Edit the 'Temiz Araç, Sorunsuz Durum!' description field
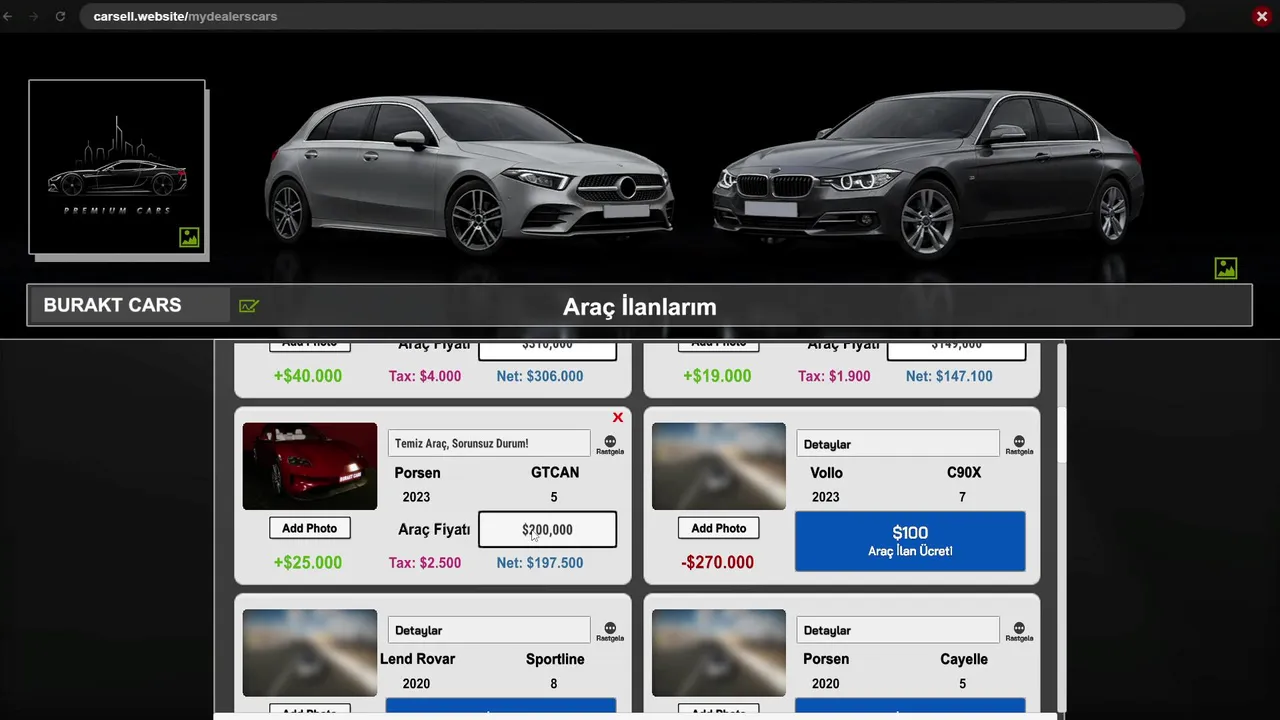 coord(489,443)
